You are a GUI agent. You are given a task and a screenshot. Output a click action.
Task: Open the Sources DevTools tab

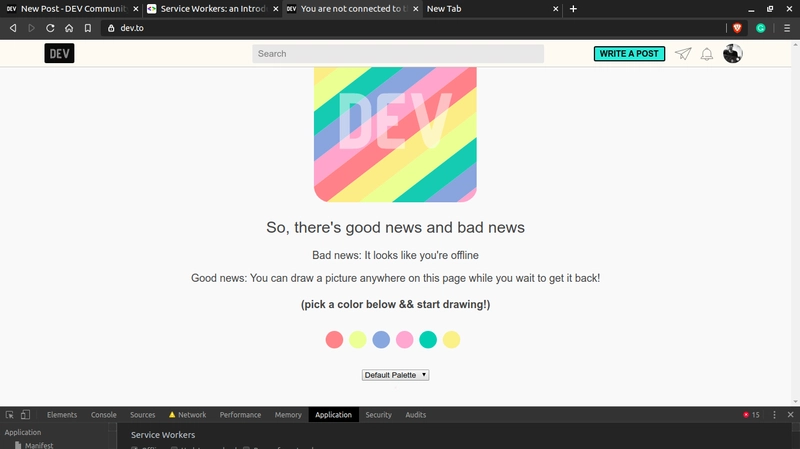142,415
